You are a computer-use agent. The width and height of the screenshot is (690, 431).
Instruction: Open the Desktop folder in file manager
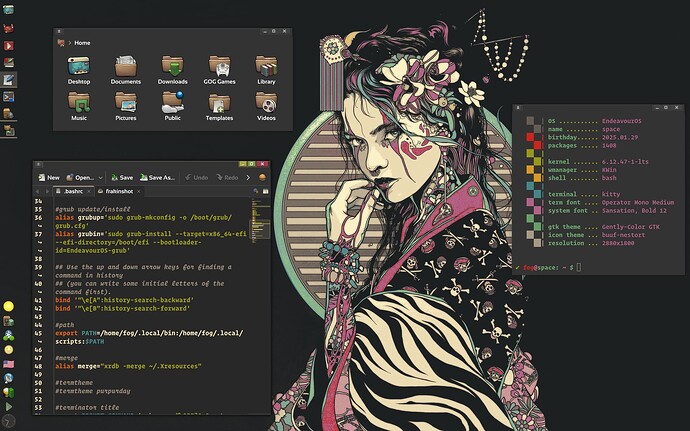click(79, 70)
